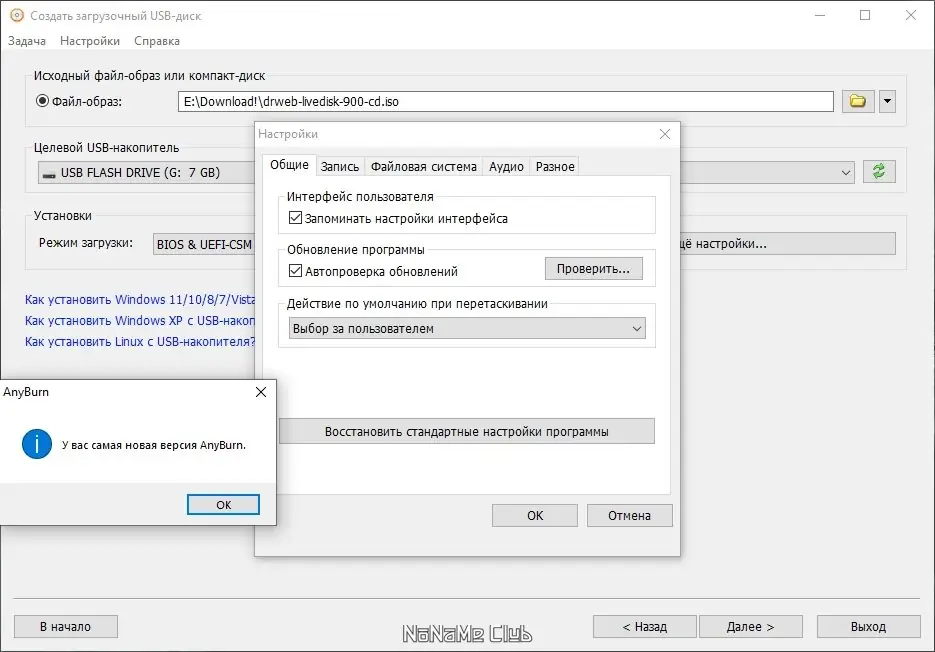Maximize the main AnyBurn window
935x652 pixels.
tap(865, 16)
